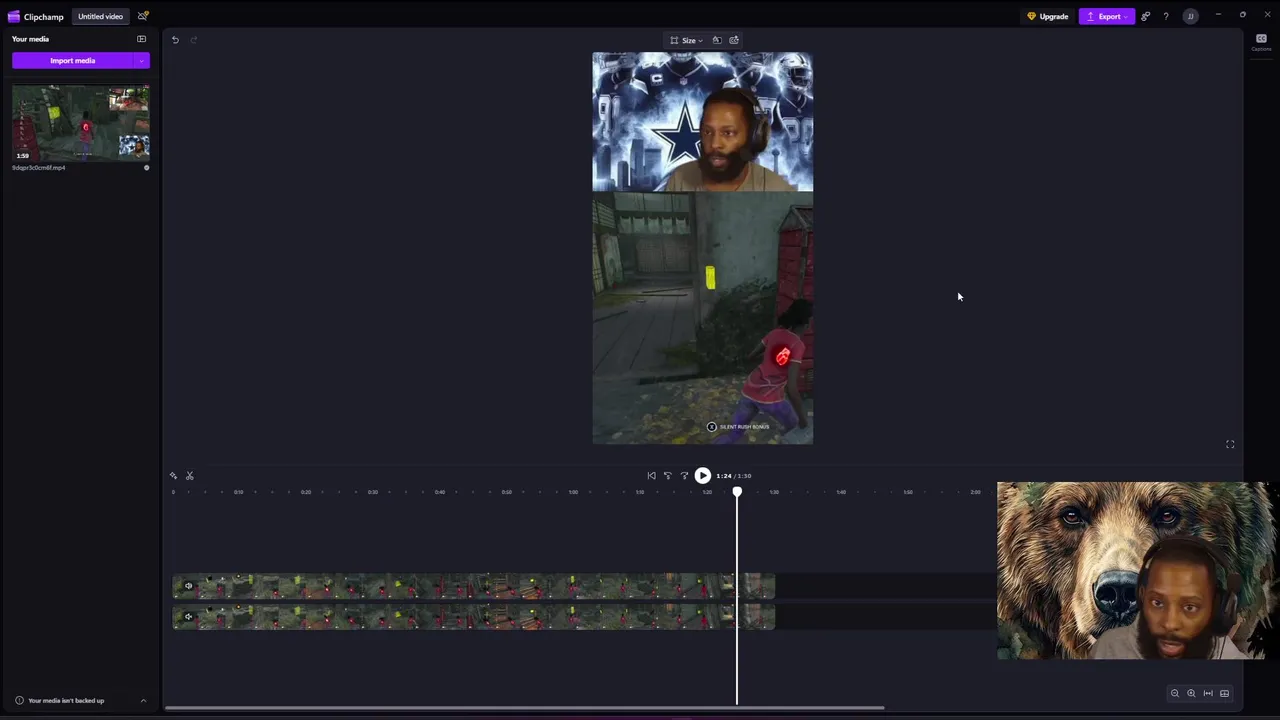Mute the upper timeline track
Viewport: 1280px width, 720px height.
(188, 586)
